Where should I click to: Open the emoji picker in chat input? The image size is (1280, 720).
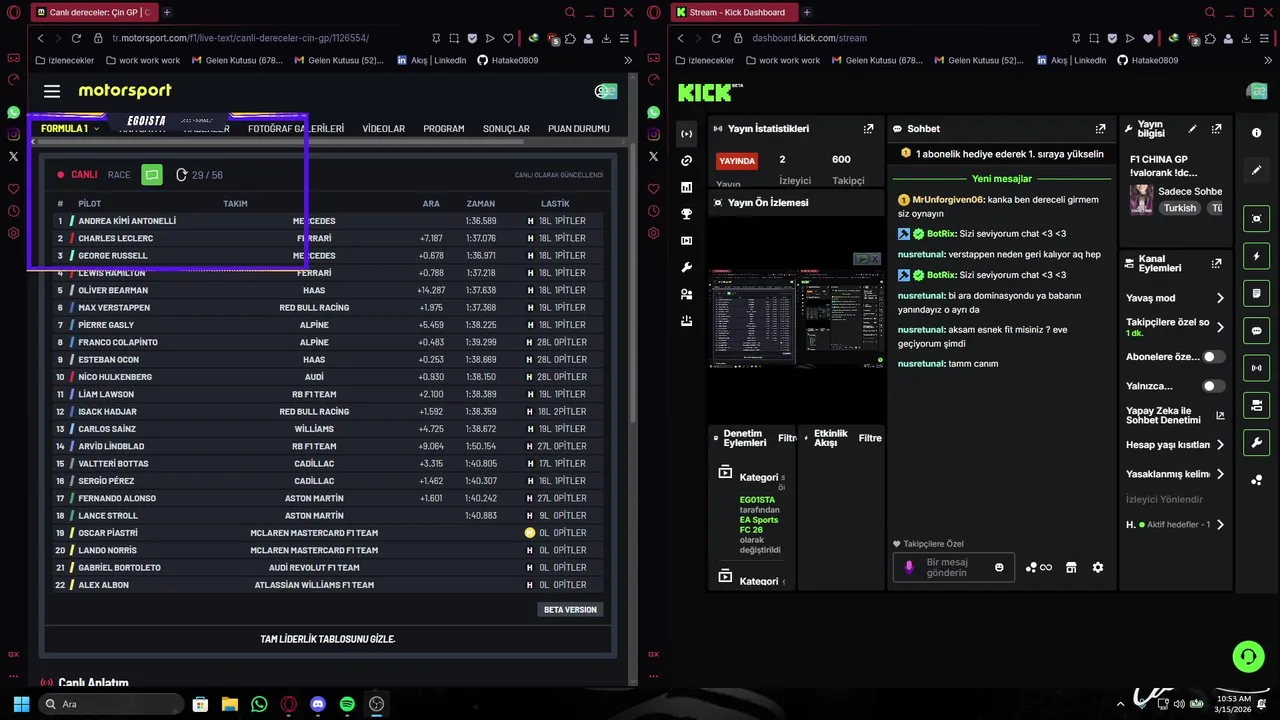coord(999,568)
